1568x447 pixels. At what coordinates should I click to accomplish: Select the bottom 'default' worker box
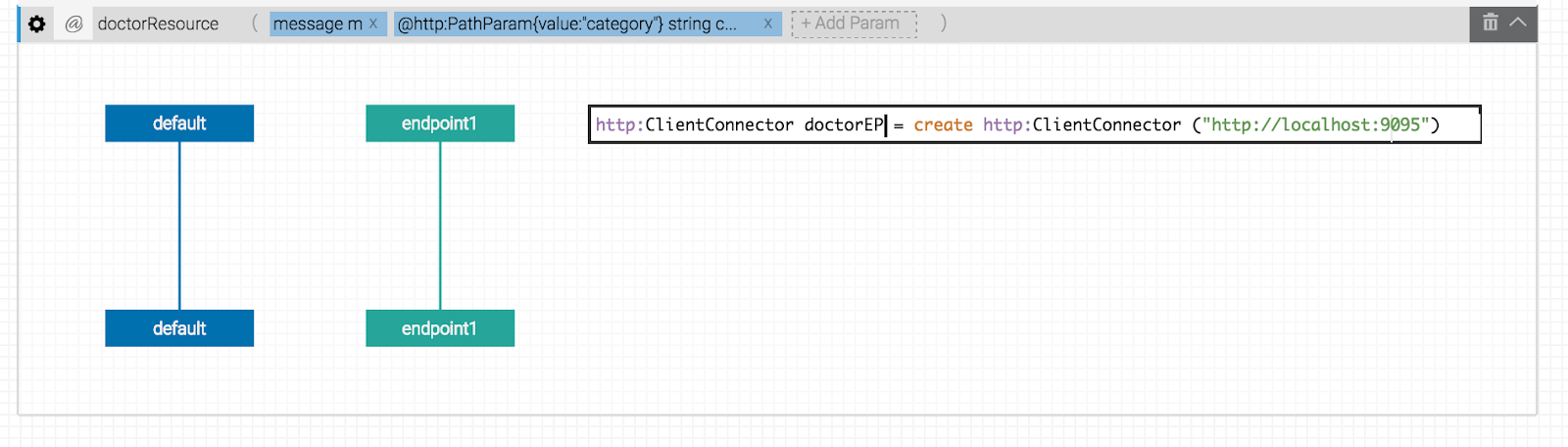click(179, 328)
